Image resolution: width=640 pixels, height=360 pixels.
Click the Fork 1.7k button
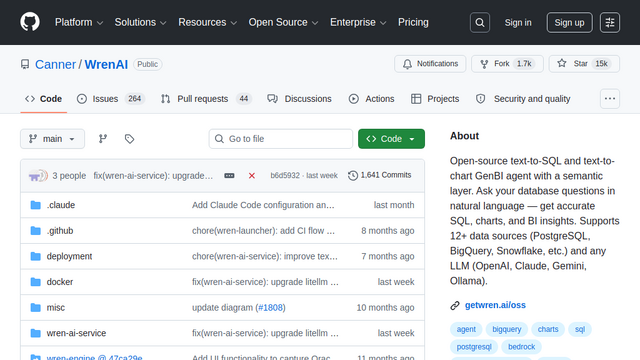(507, 64)
